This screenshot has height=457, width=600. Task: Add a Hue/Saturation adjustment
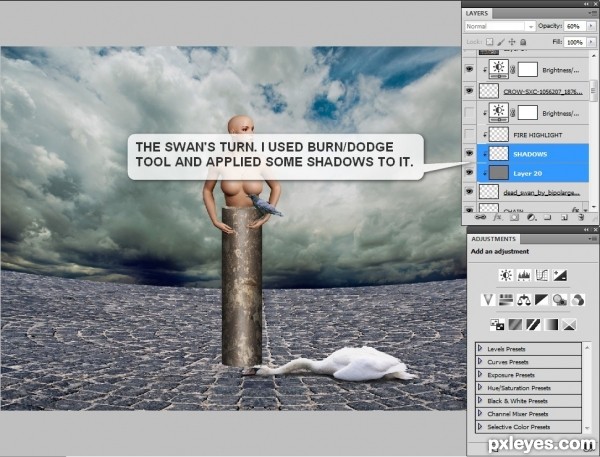[506, 300]
